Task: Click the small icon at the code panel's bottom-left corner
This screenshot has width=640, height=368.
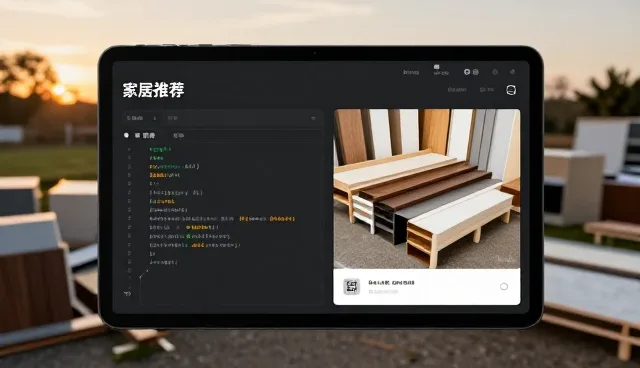Action: coord(127,294)
